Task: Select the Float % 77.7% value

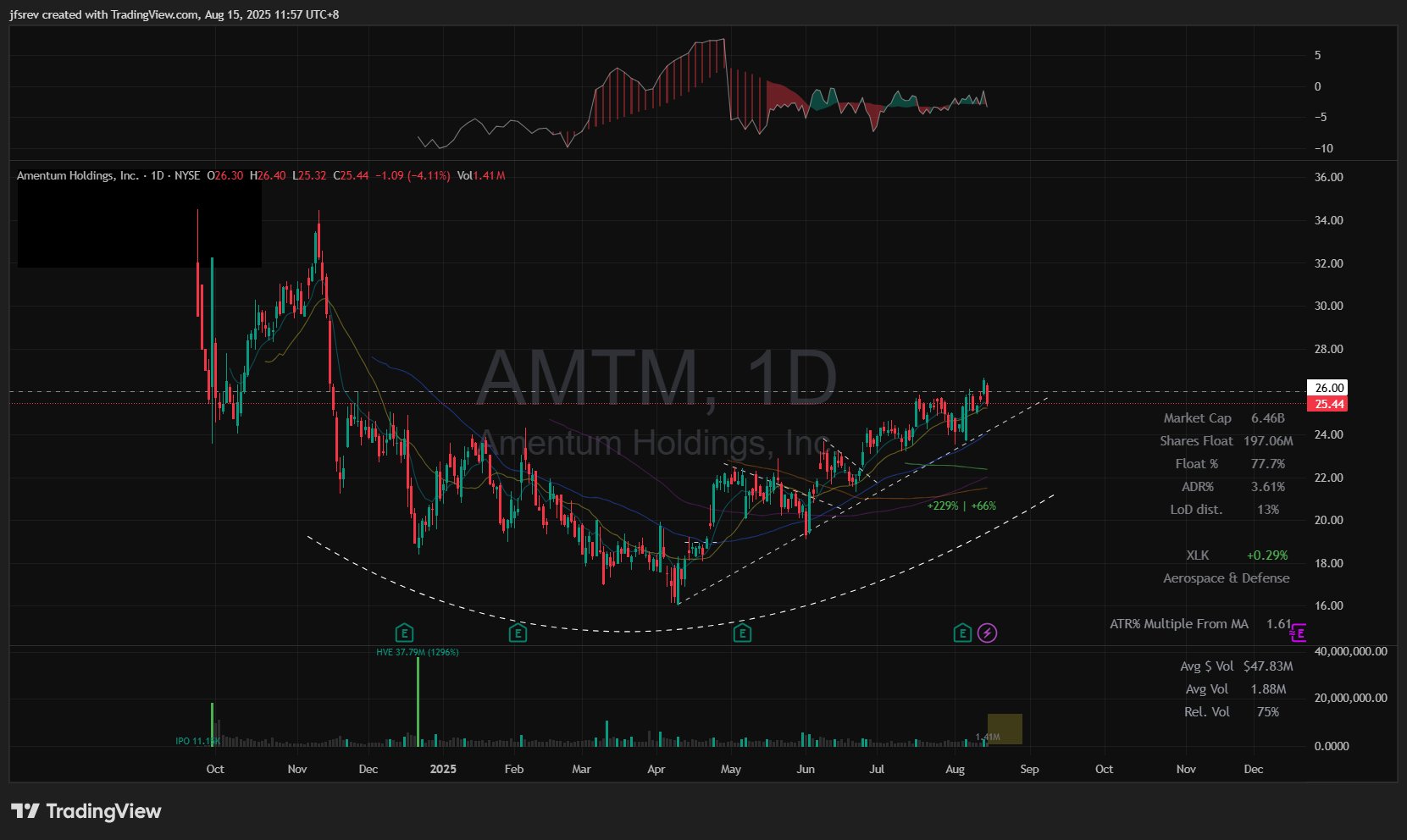Action: pyautogui.click(x=1268, y=464)
